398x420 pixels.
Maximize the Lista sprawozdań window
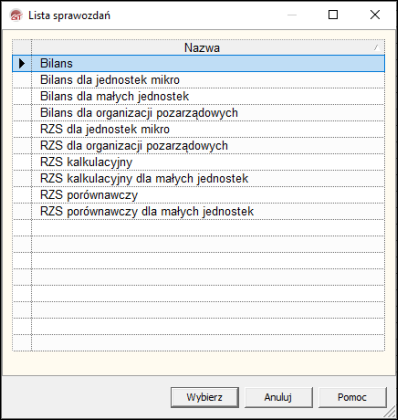(x=333, y=15)
